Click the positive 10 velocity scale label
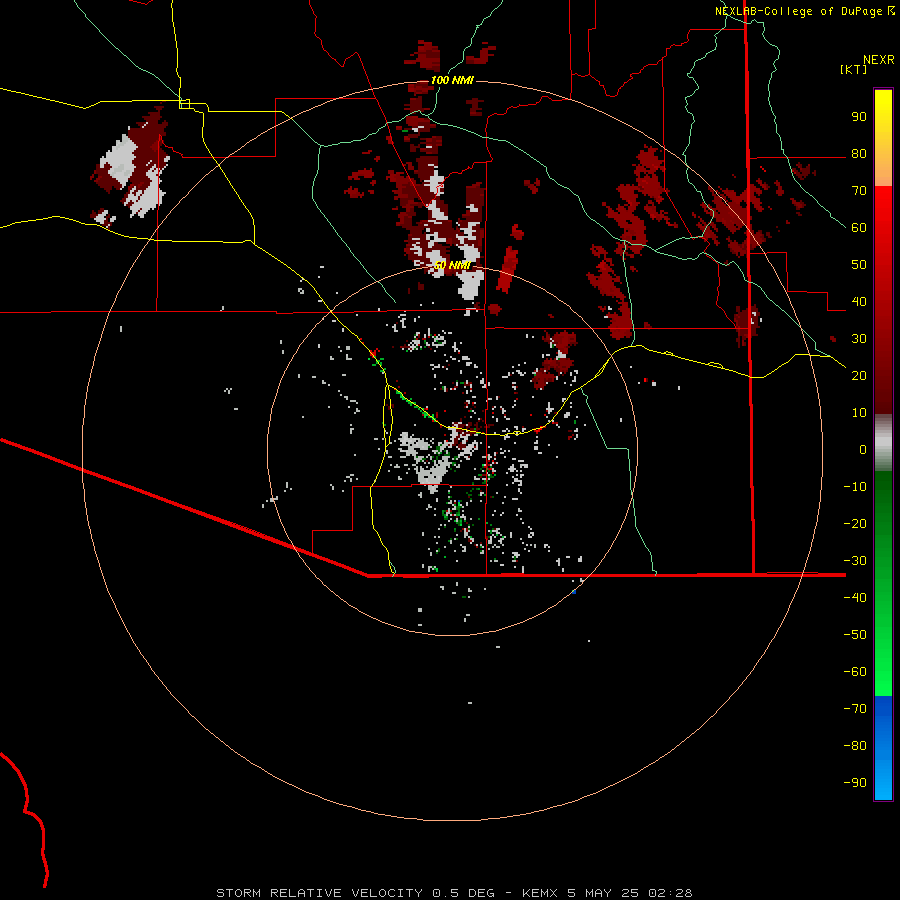This screenshot has height=900, width=900. coord(859,413)
